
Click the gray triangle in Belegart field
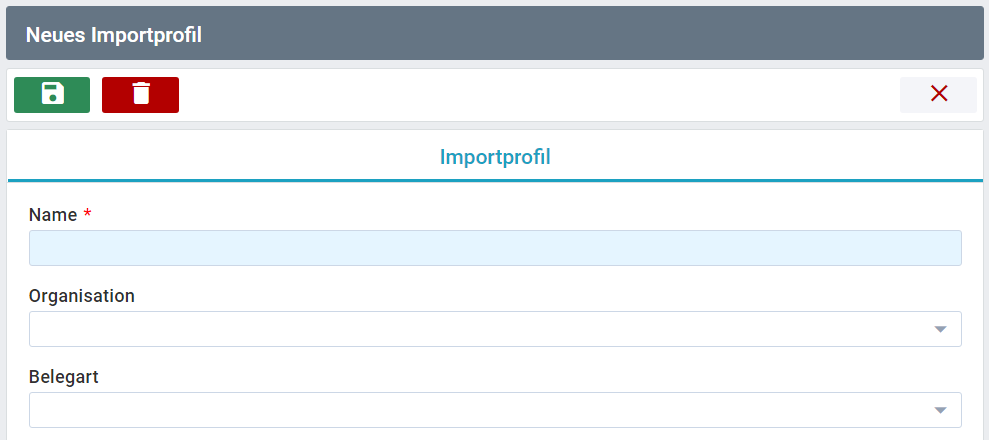pos(940,410)
